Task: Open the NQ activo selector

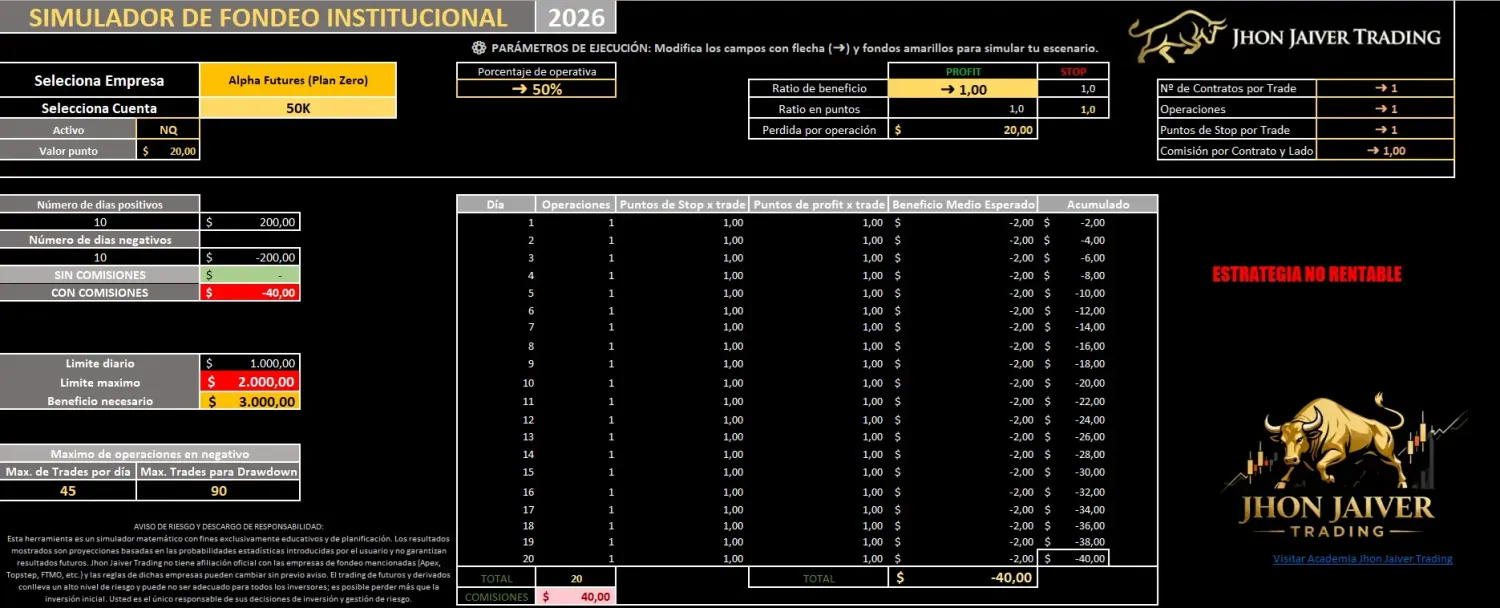Action: pyautogui.click(x=168, y=129)
